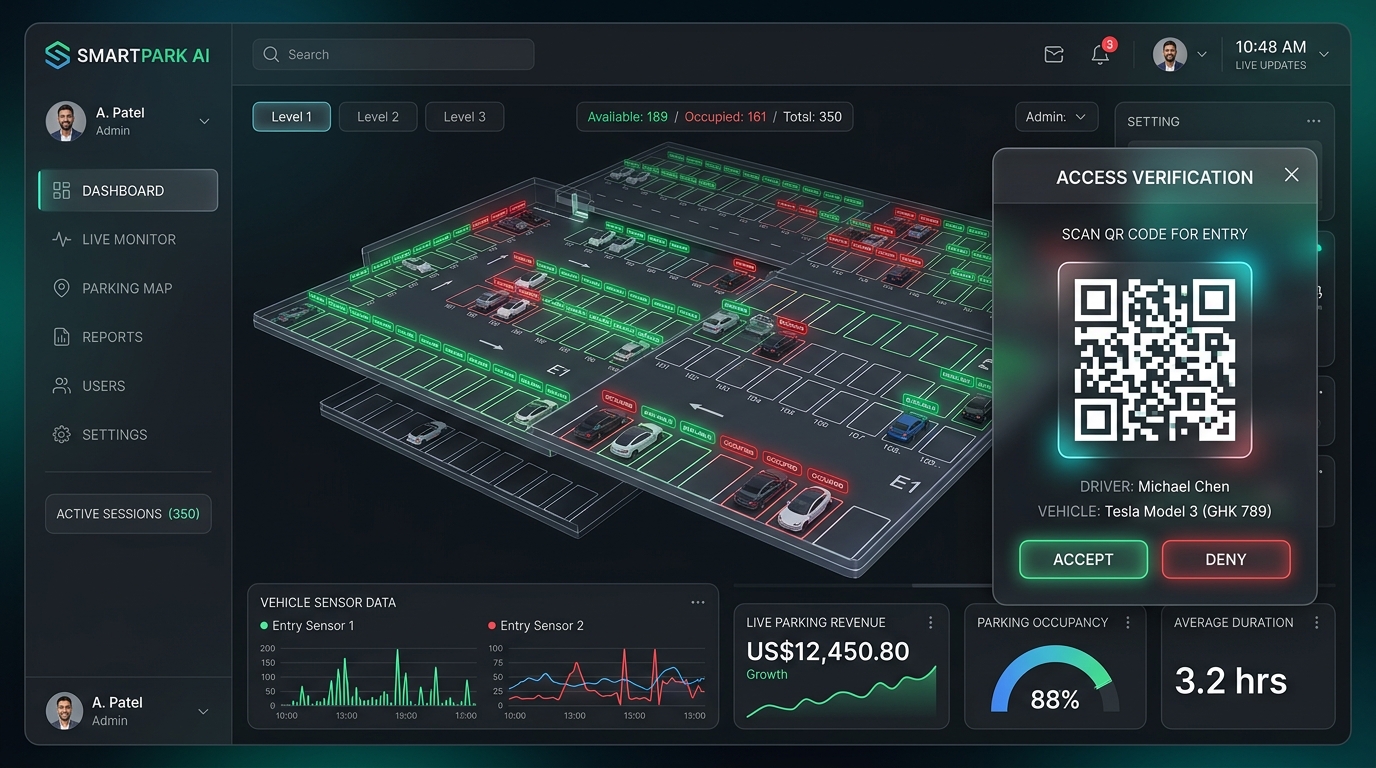Open the notifications bell icon
Screen dimensions: 1376x768
[x=1100, y=55]
